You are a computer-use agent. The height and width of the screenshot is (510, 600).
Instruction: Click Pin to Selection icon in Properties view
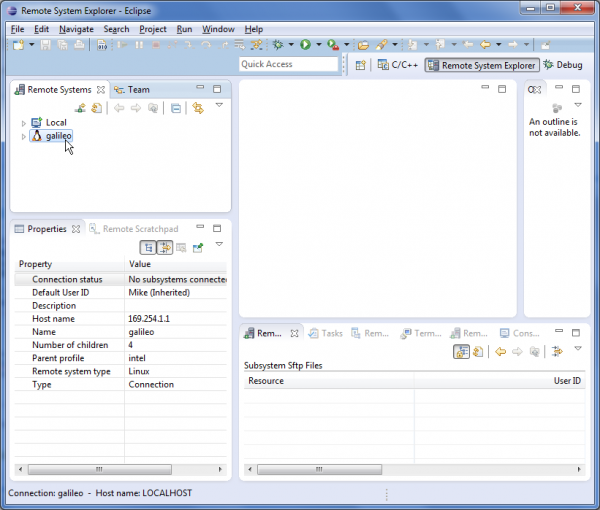point(198,248)
